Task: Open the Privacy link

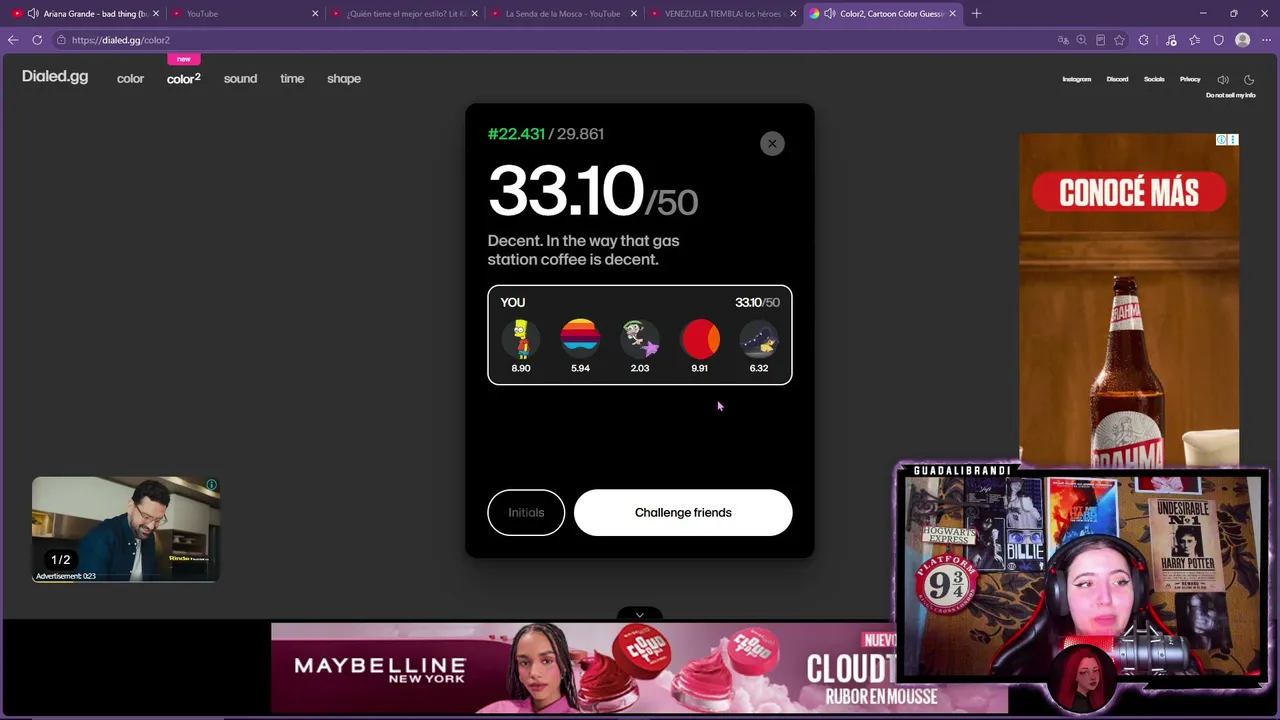Action: (x=1190, y=79)
